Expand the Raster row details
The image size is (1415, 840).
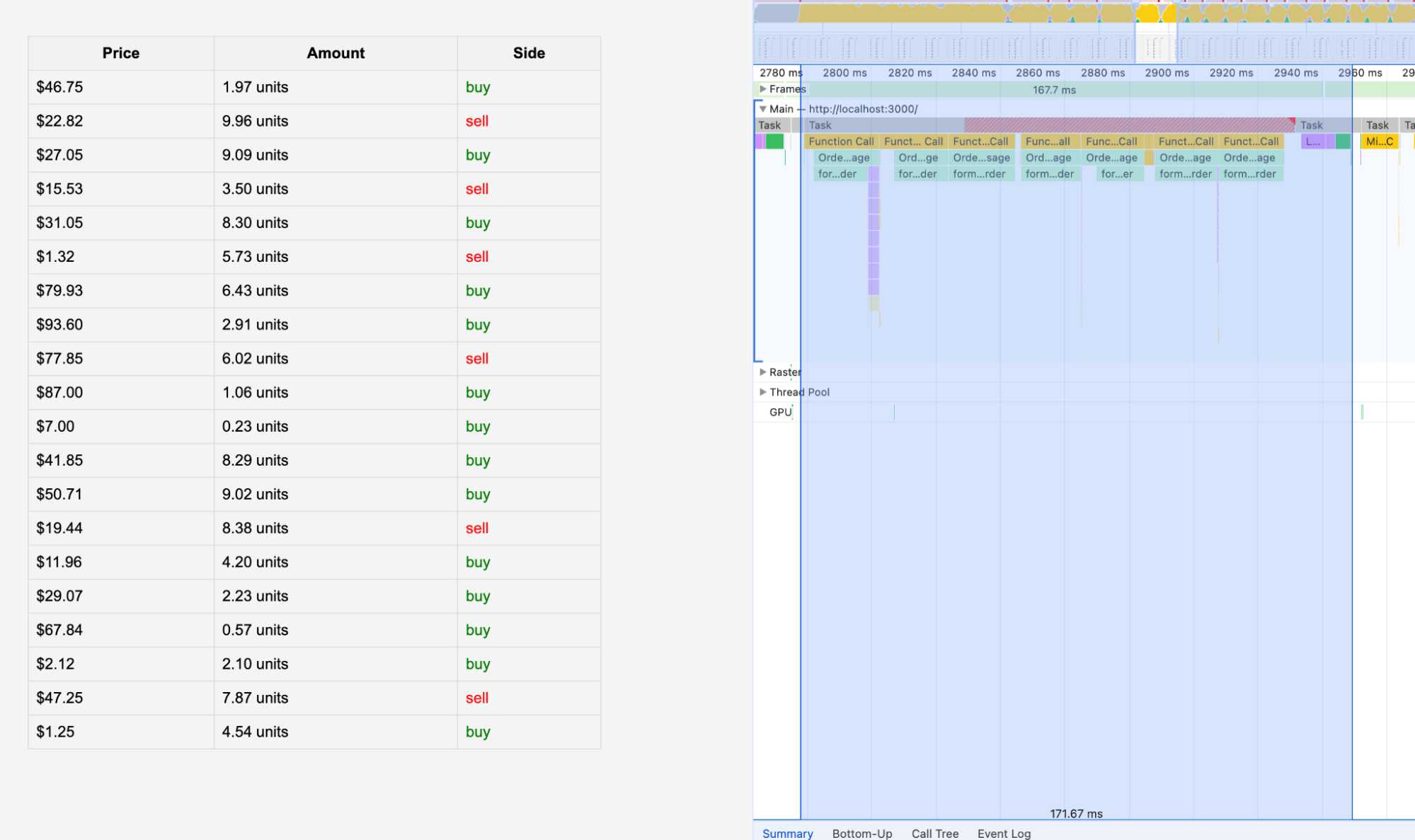point(762,371)
